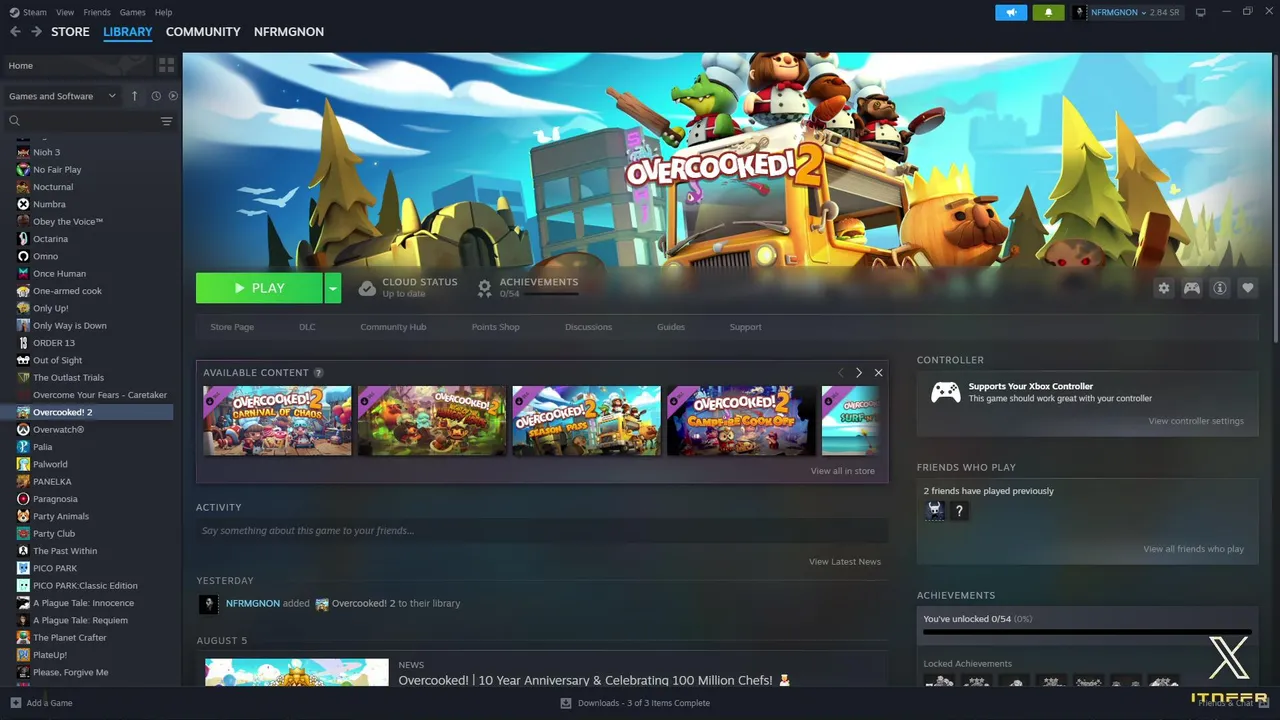Expand the dropdown arrow beside PLAY

tap(333, 288)
